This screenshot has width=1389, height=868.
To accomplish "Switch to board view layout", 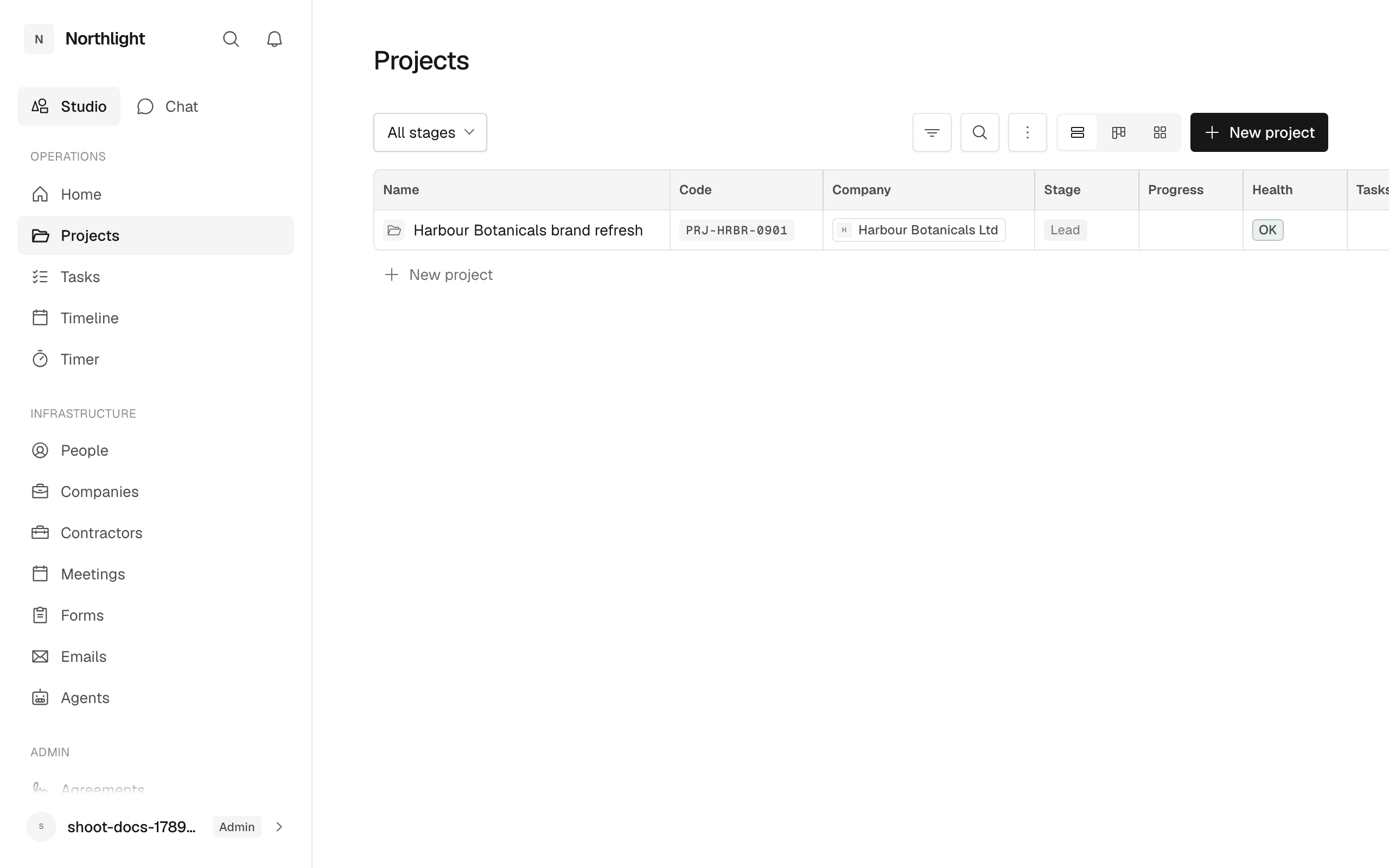I will click(x=1119, y=132).
